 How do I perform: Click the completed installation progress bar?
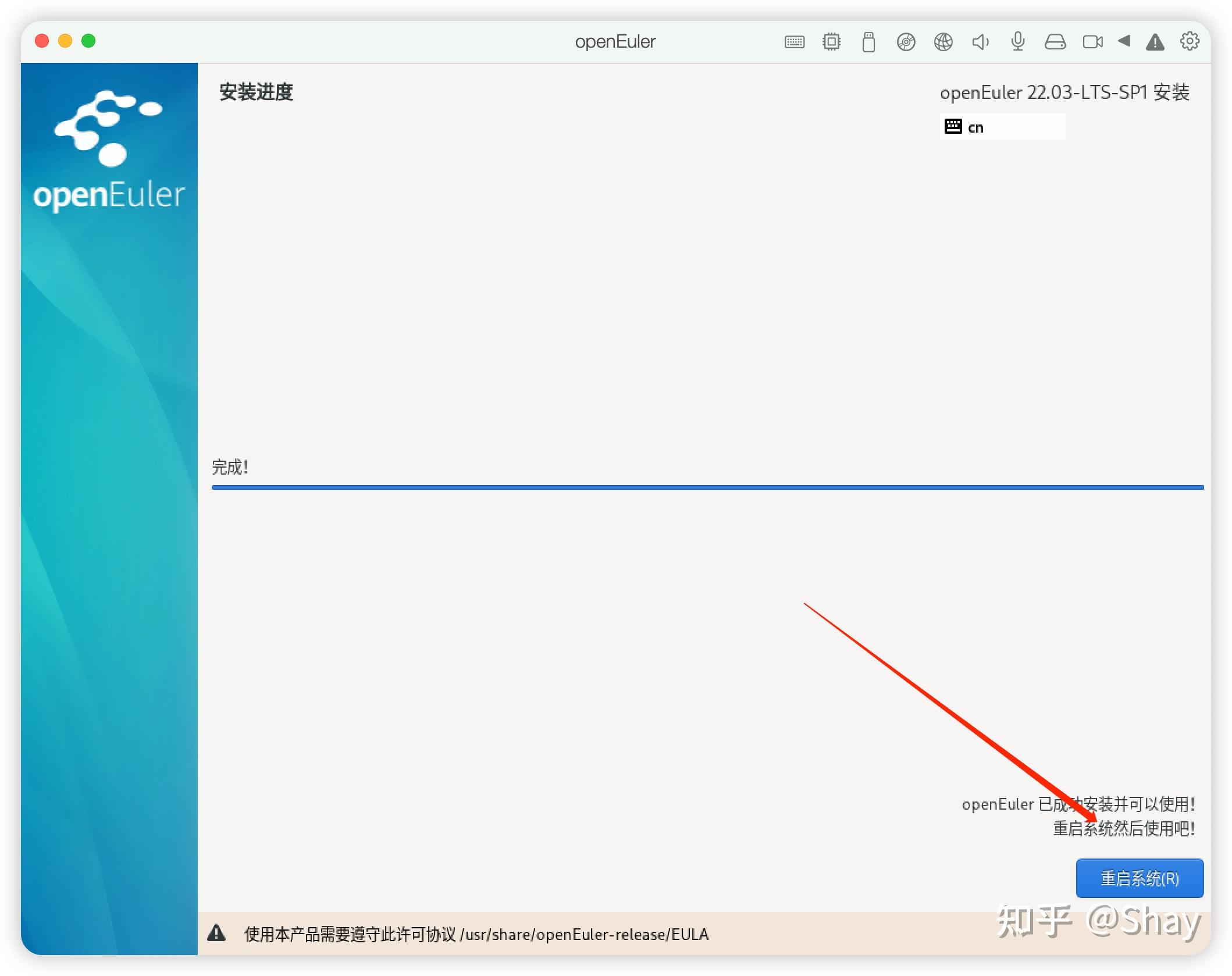707,487
